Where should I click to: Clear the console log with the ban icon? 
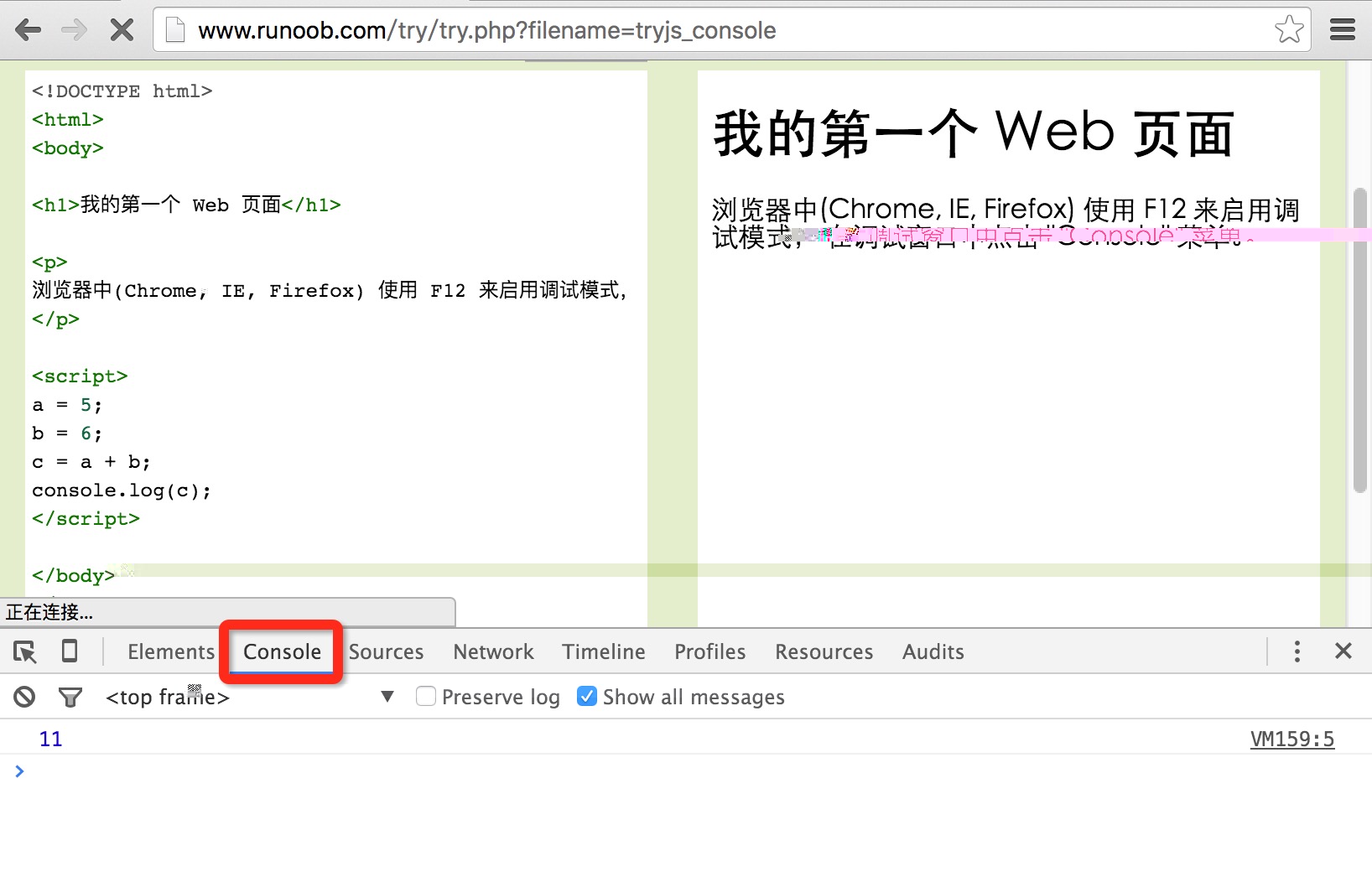[x=24, y=697]
